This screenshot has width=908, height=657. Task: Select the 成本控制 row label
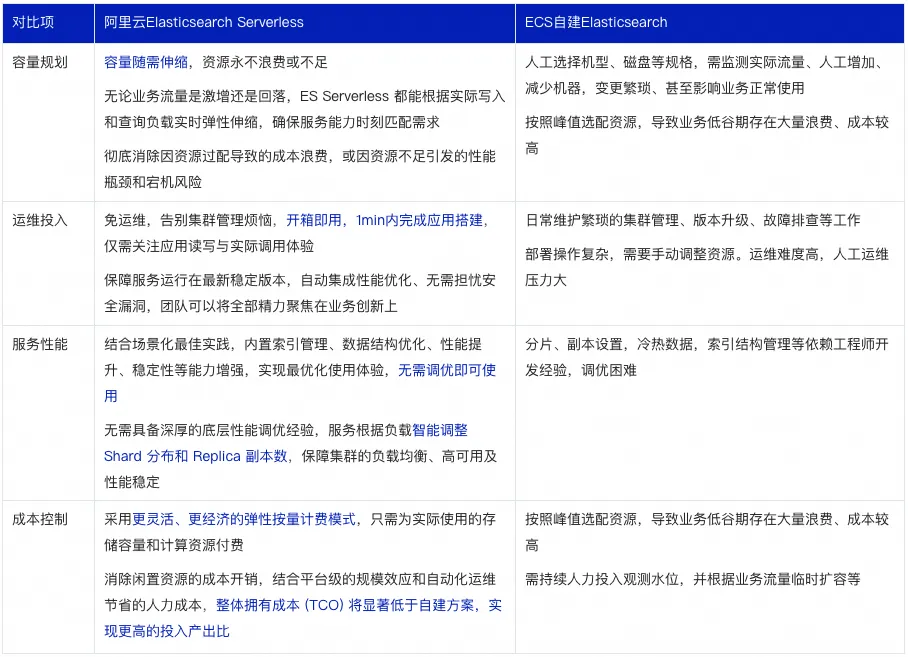pos(39,519)
